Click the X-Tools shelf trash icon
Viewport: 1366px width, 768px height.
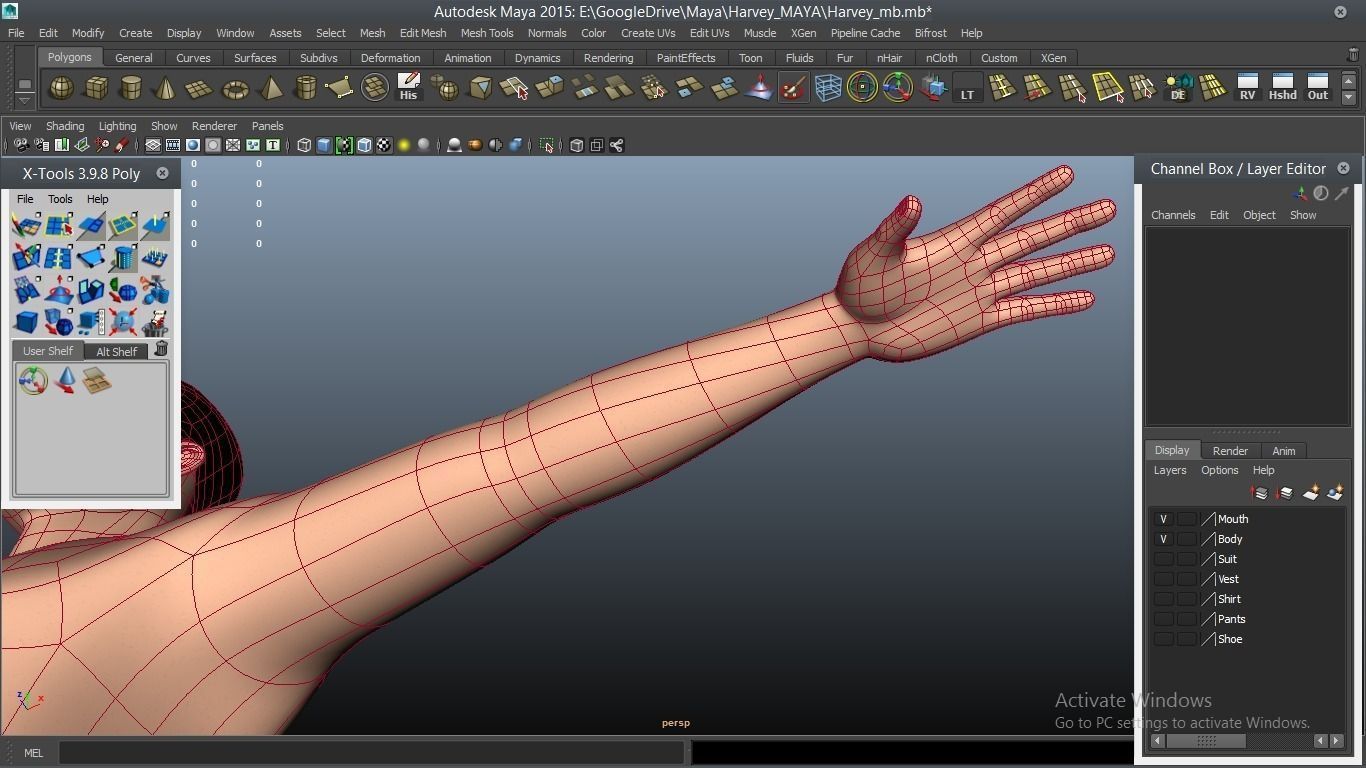pos(161,349)
